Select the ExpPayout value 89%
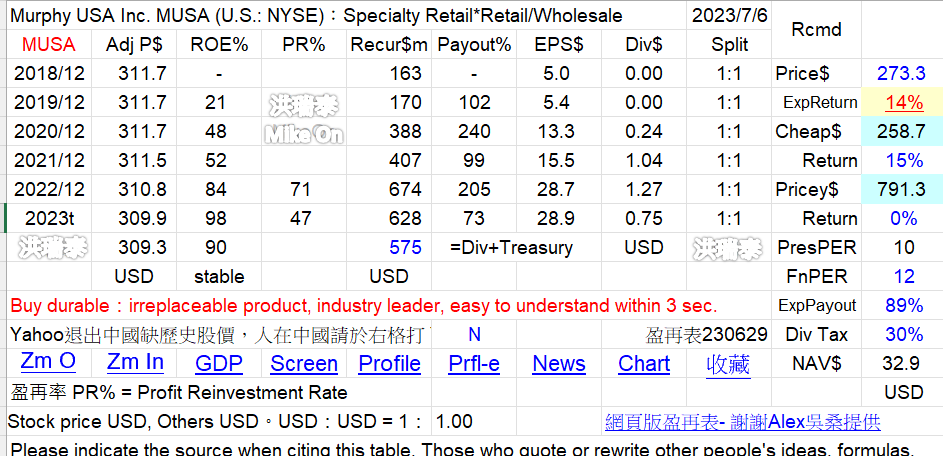 click(901, 305)
